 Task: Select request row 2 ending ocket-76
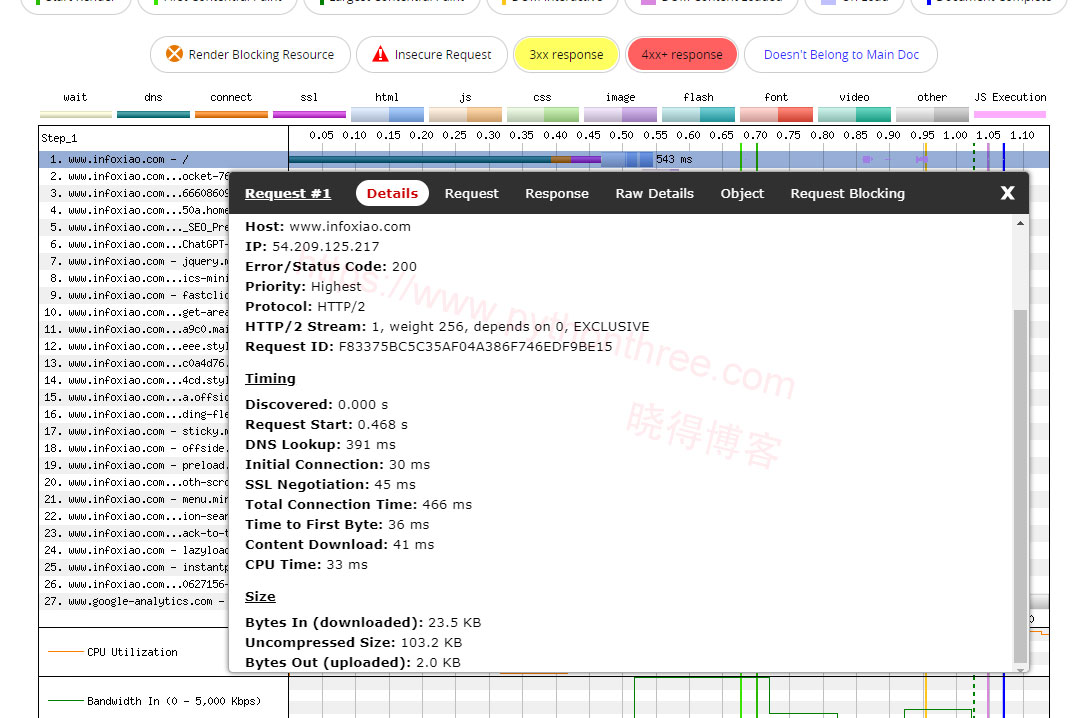point(134,177)
